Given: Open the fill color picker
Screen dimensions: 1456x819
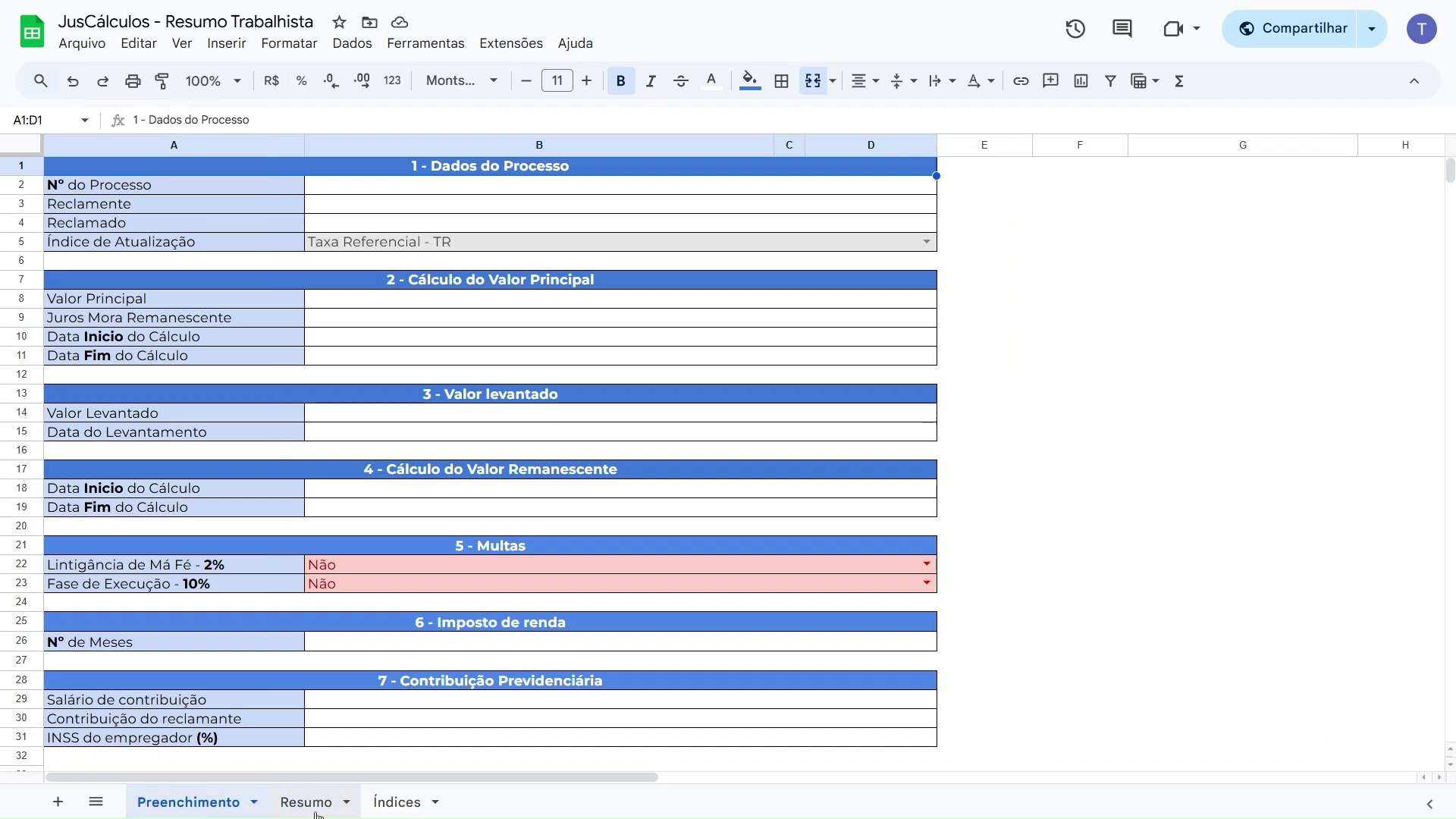Looking at the screenshot, I should 750,80.
